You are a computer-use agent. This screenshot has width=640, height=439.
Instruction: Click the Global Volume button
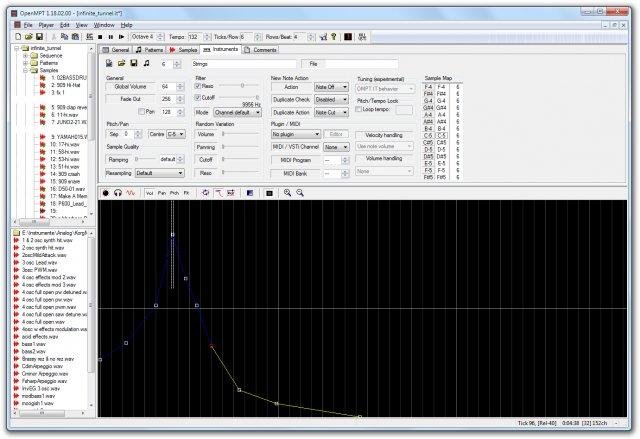point(129,87)
